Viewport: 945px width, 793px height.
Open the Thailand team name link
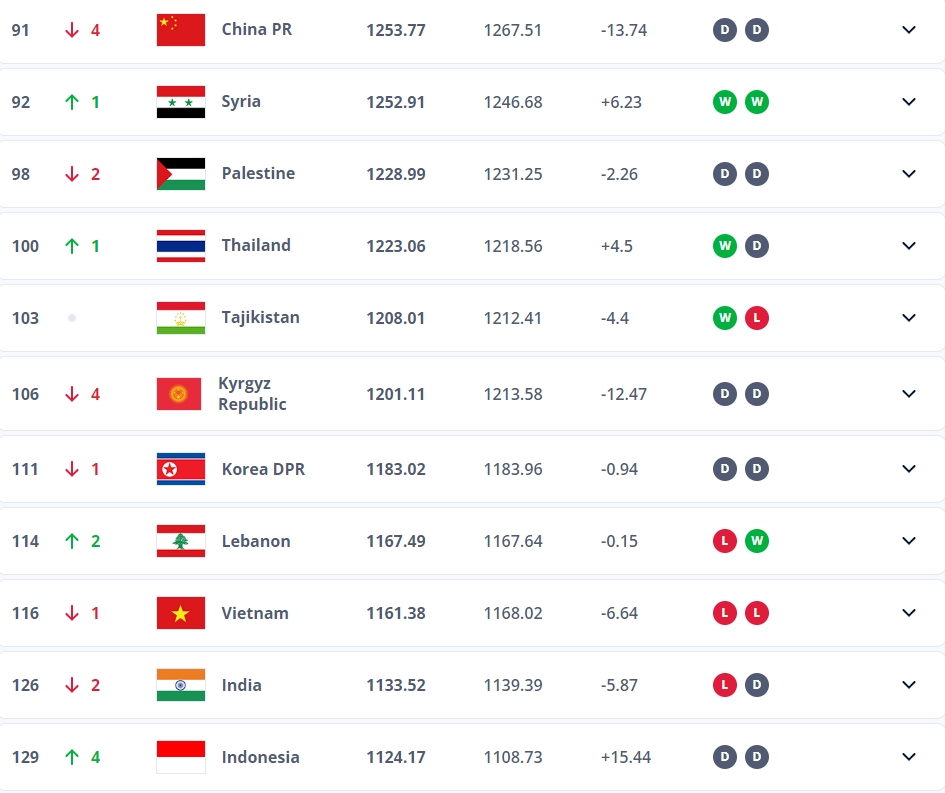click(x=256, y=245)
